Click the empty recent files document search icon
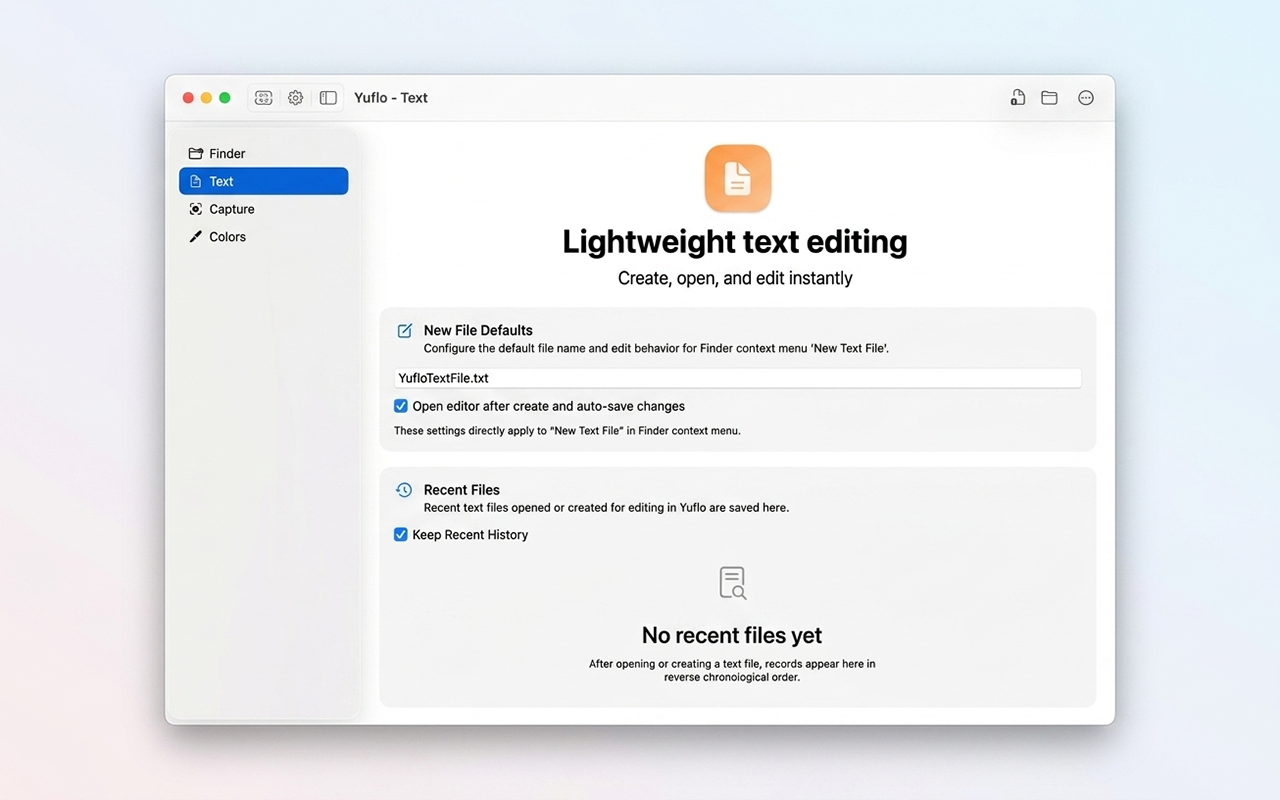Screen dimensions: 1280x800 [733, 583]
